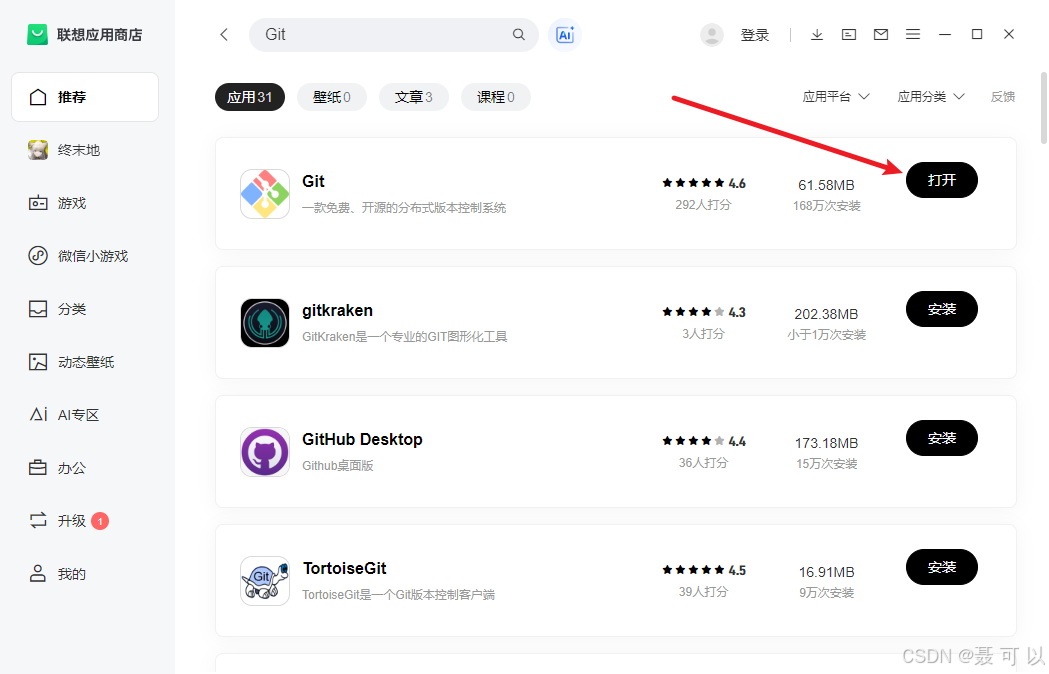Click 打开 button for Git
This screenshot has height=674, width=1049.
pos(942,180)
